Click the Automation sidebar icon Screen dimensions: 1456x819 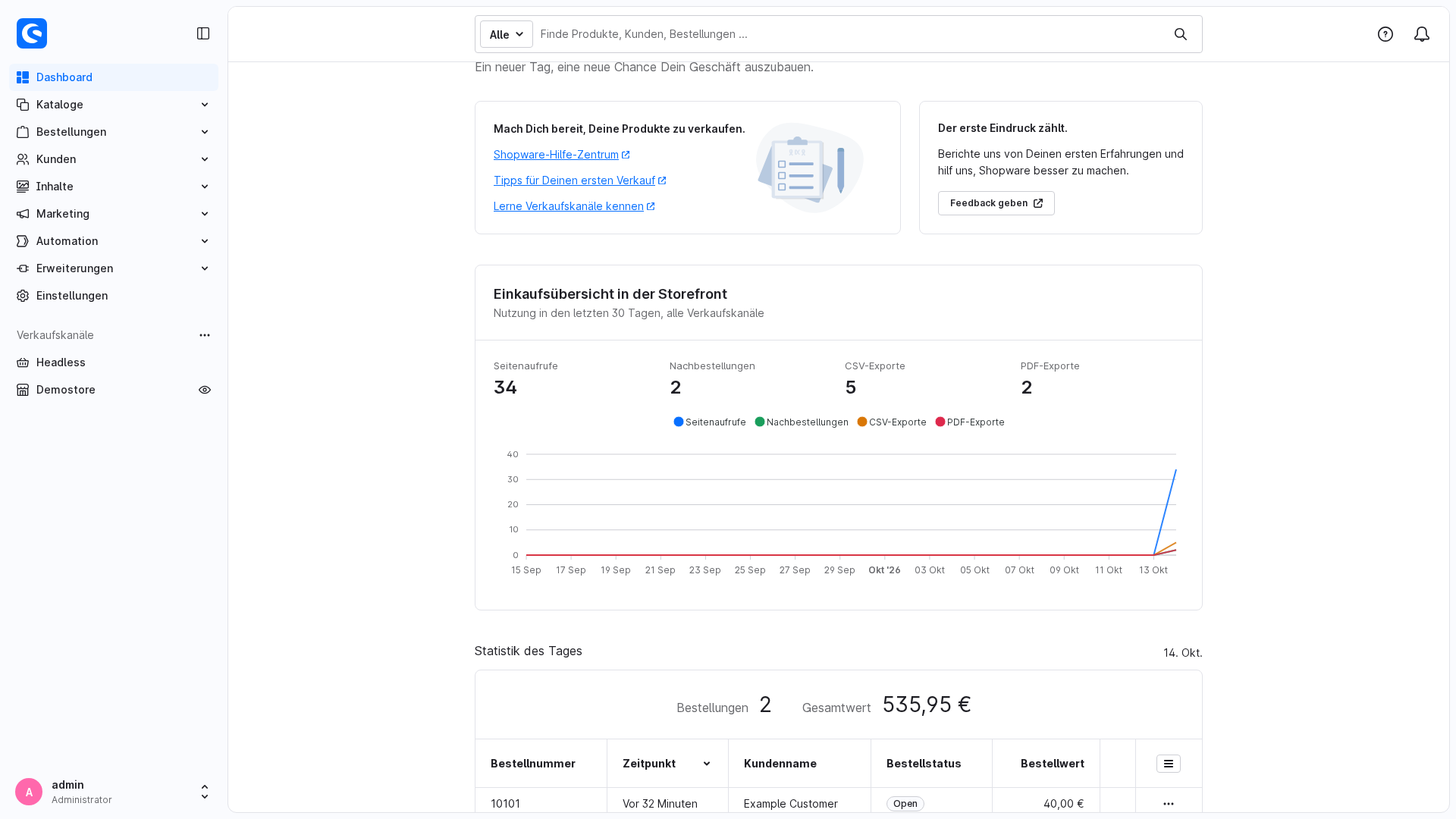coord(23,241)
